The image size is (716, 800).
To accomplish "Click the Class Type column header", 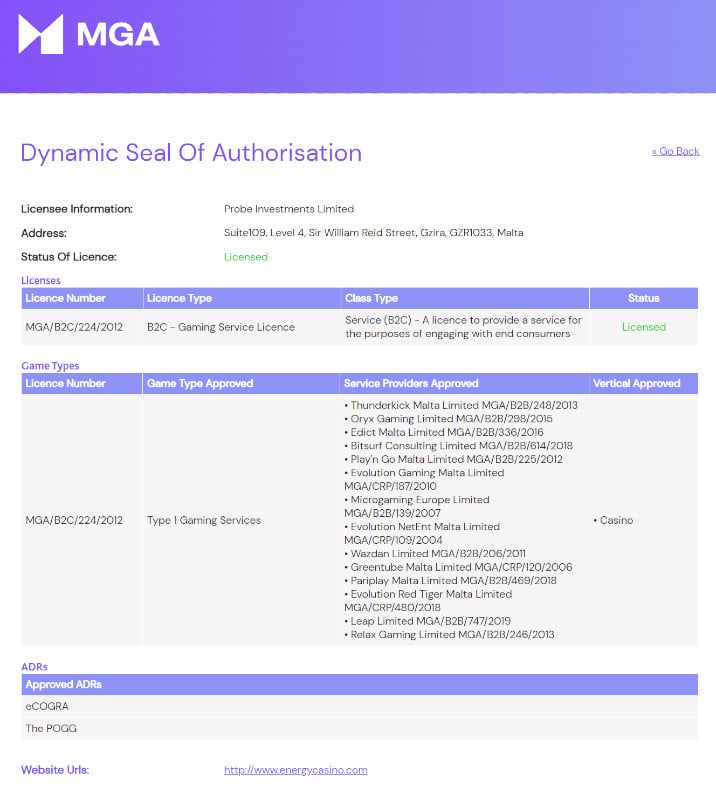I will [371, 298].
